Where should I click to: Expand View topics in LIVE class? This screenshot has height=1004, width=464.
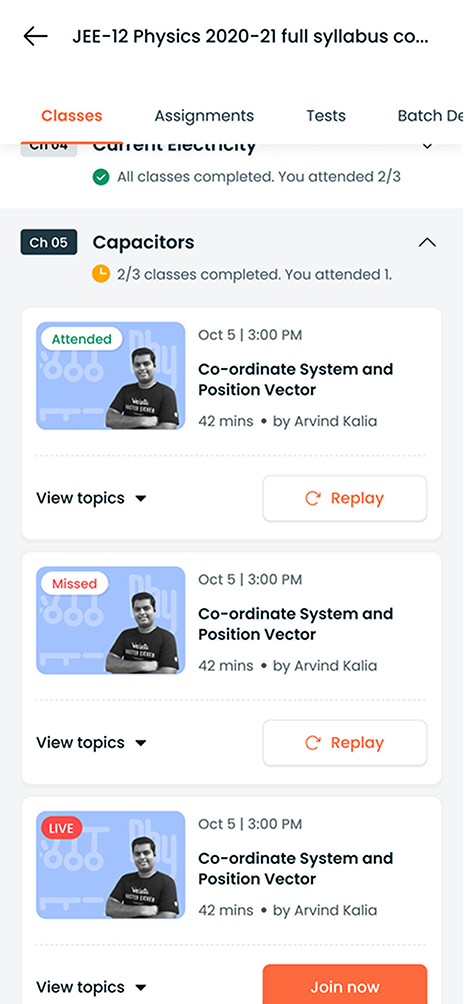[92, 987]
